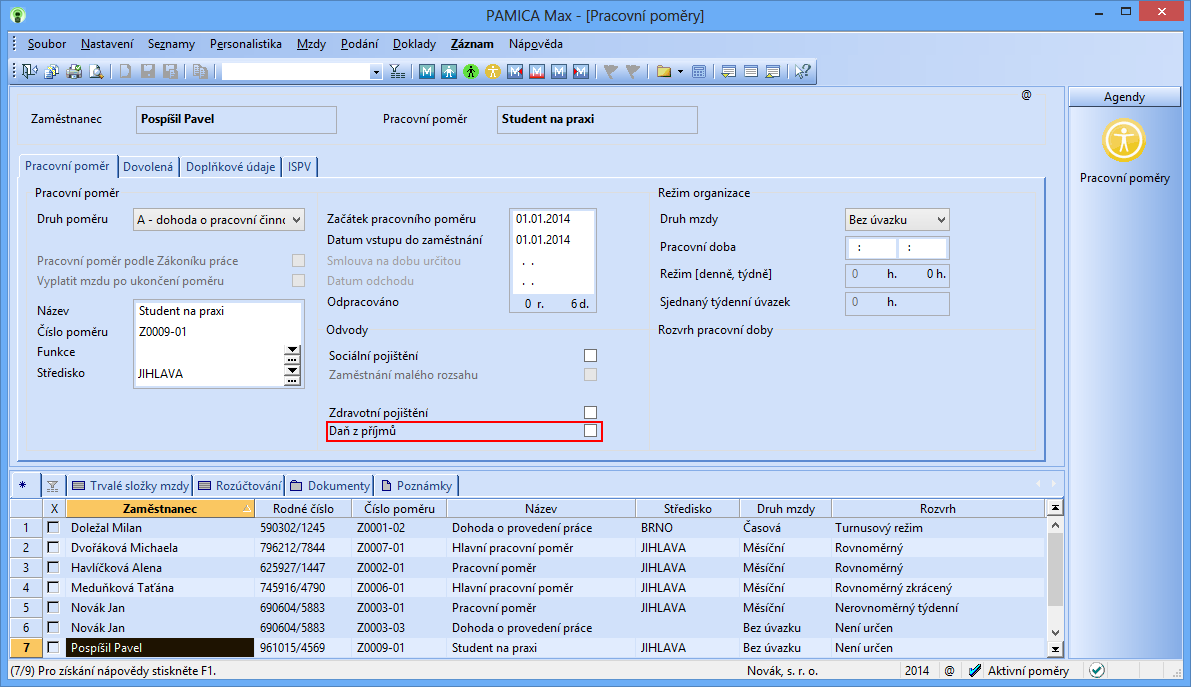Image resolution: width=1191 pixels, height=687 pixels.
Task: Click the filter selection toolbar icon
Action: click(397, 71)
